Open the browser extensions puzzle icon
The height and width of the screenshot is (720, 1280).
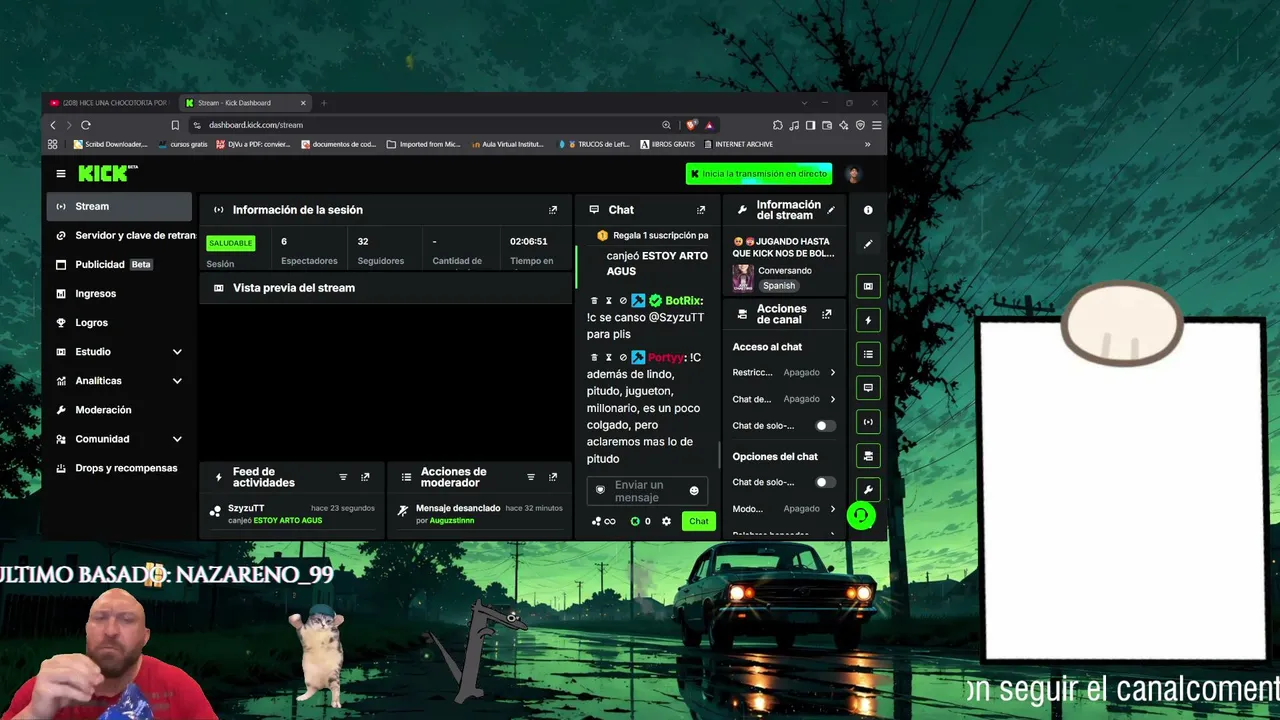[x=777, y=125]
